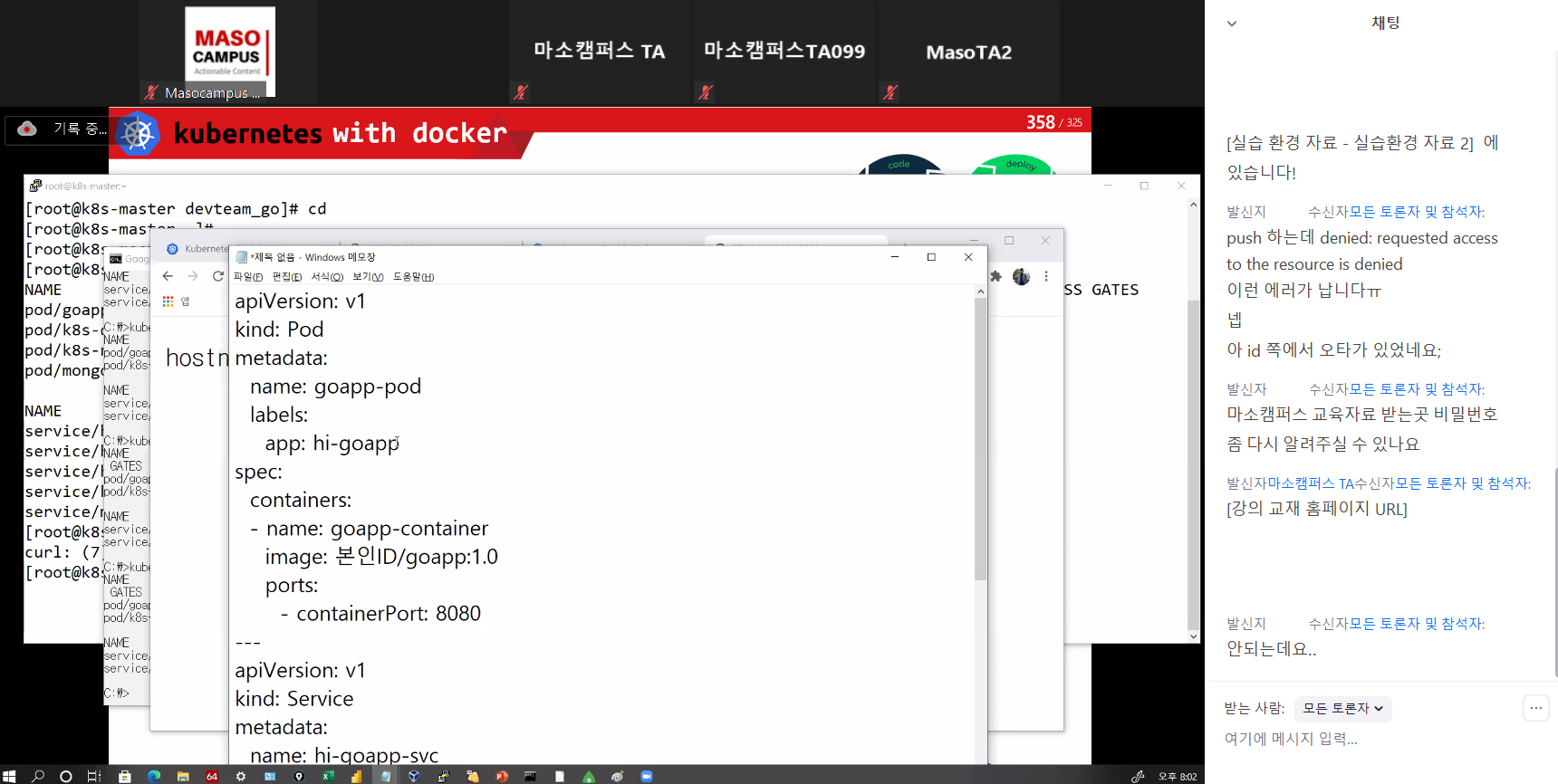Open the chat more options ellipsis button
This screenshot has height=784, width=1558.
pos(1535,708)
